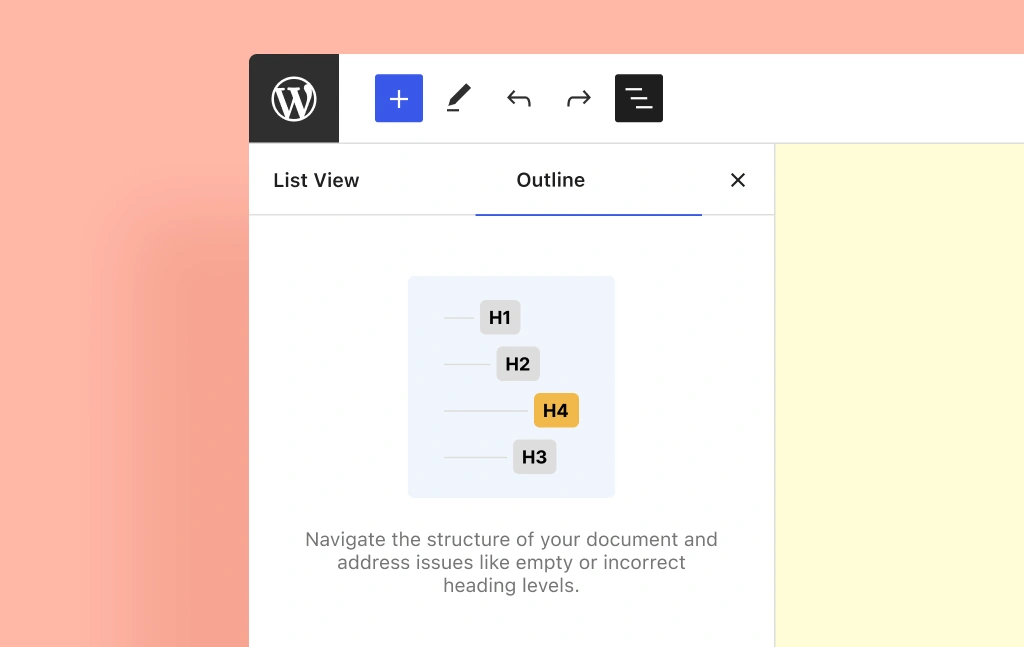Viewport: 1024px width, 647px height.
Task: Close the Document Overview panel
Action: (x=738, y=180)
